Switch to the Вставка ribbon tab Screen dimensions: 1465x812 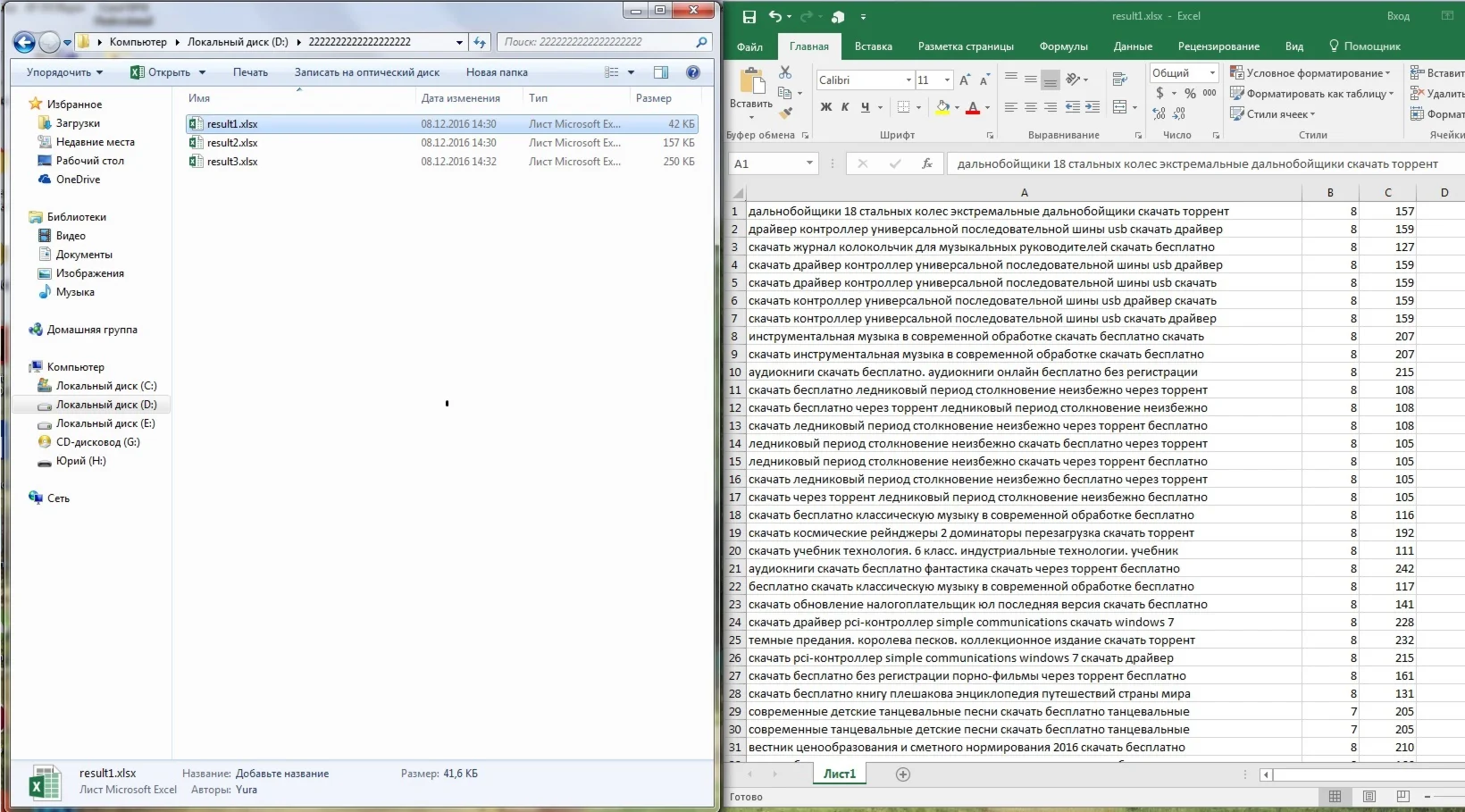[x=874, y=46]
